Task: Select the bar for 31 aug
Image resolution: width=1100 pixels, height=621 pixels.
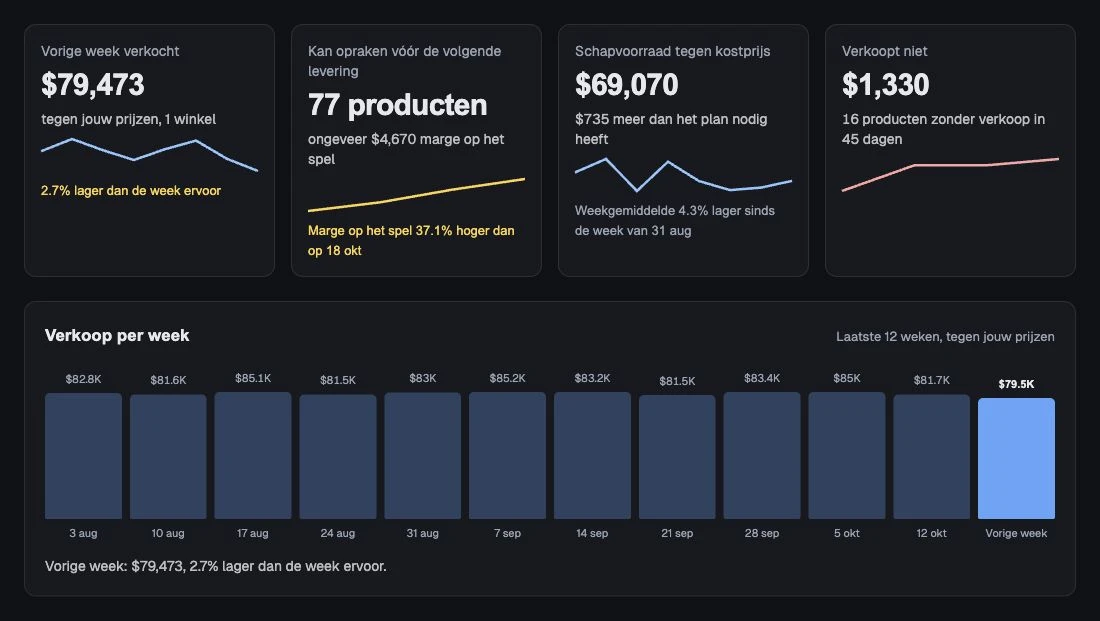Action: click(422, 456)
